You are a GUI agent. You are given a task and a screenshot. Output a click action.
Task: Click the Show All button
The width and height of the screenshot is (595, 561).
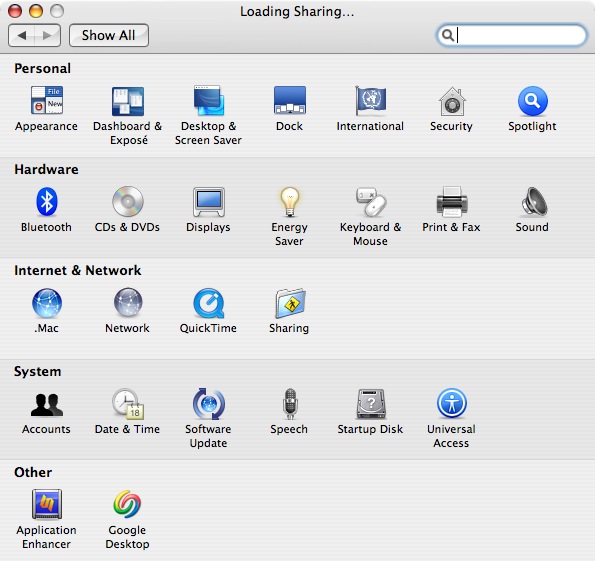[109, 35]
